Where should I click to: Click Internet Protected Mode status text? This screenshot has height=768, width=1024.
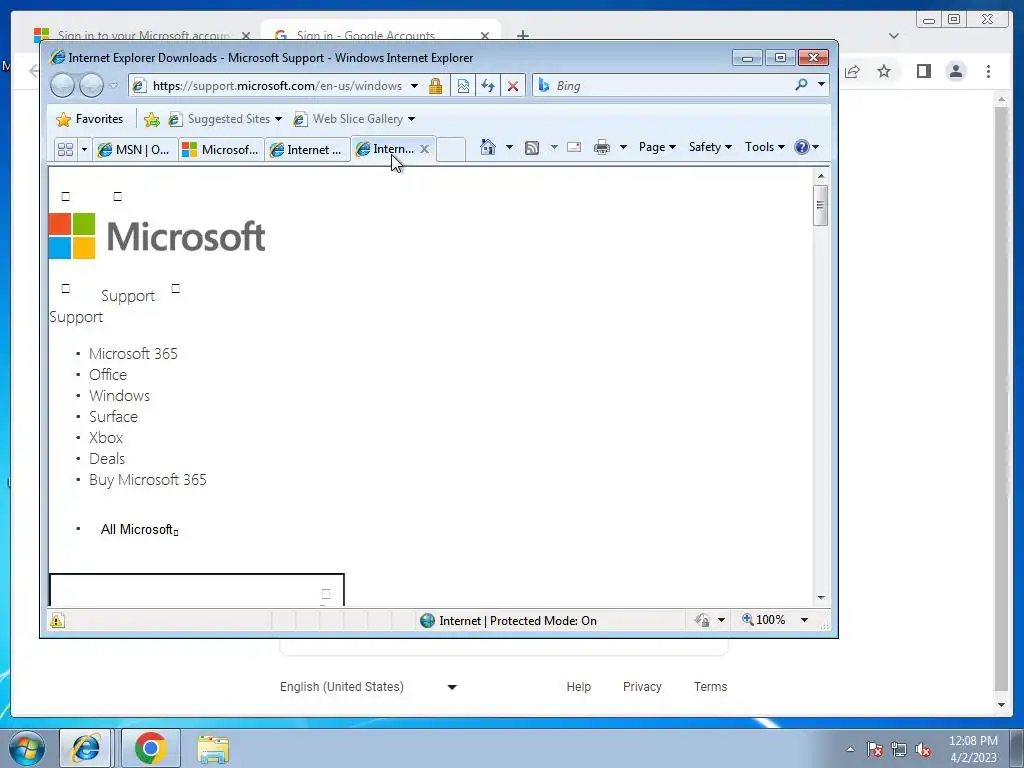(x=518, y=620)
